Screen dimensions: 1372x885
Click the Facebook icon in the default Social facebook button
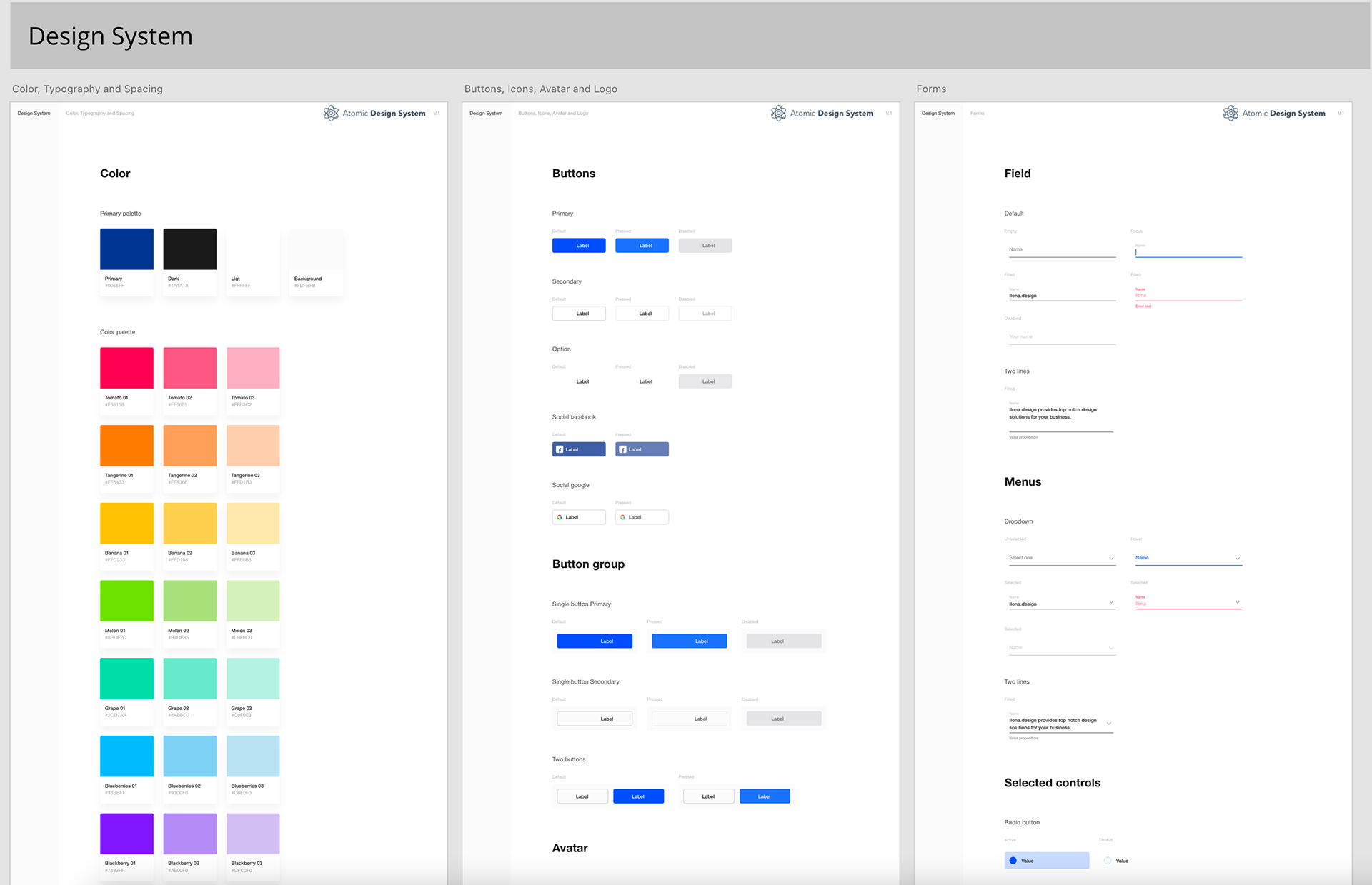click(x=560, y=449)
